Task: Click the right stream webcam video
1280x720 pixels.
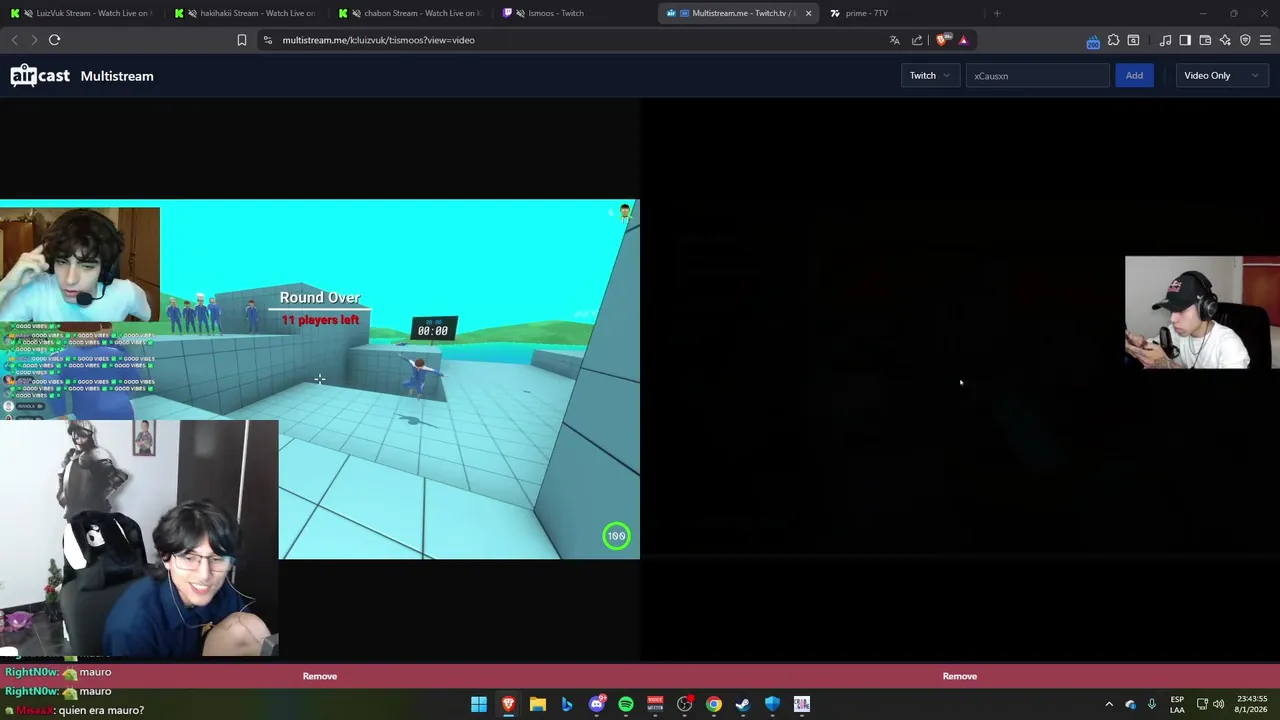Action: point(1201,313)
